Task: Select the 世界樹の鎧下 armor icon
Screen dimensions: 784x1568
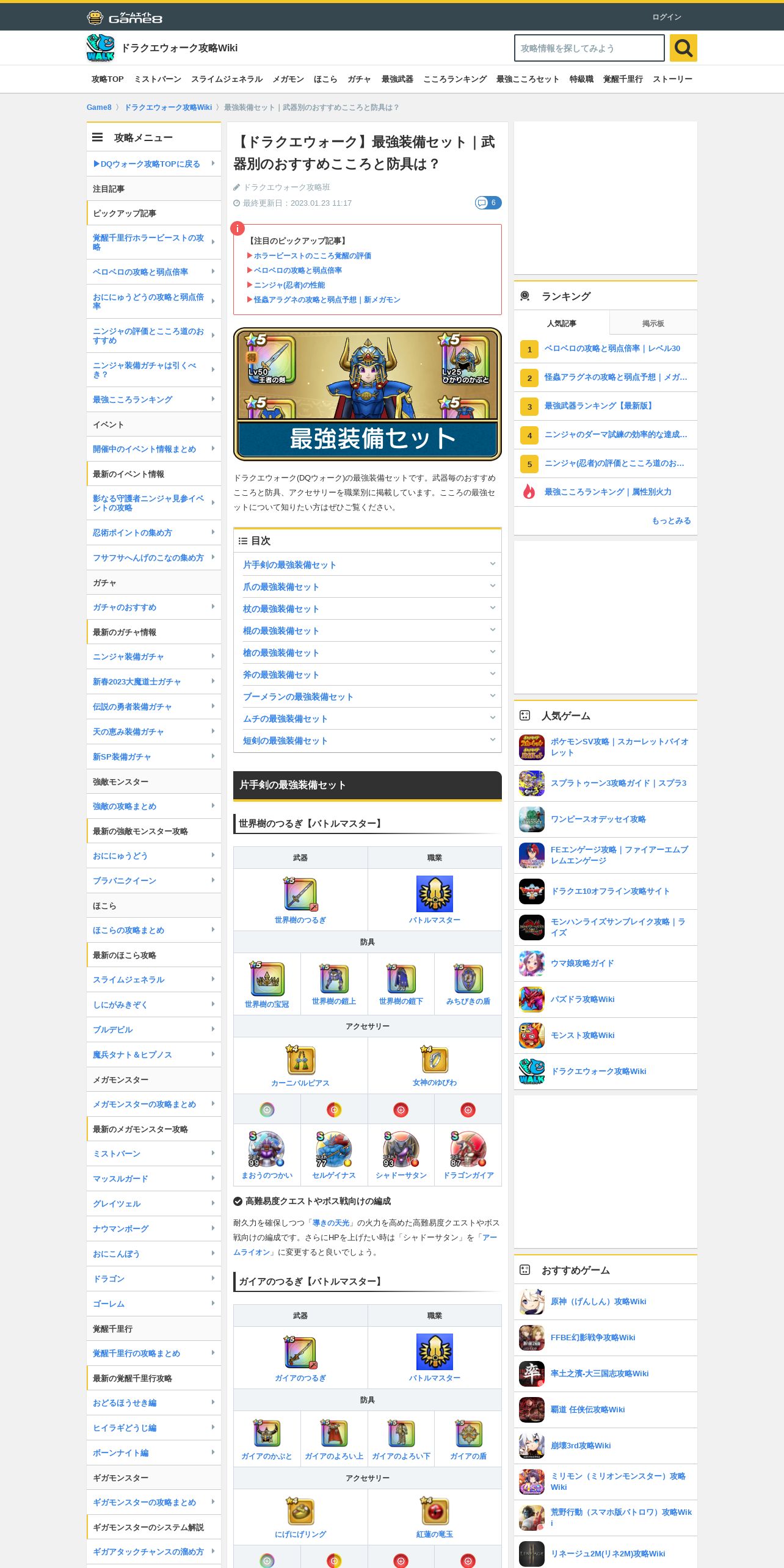Action: [x=401, y=979]
